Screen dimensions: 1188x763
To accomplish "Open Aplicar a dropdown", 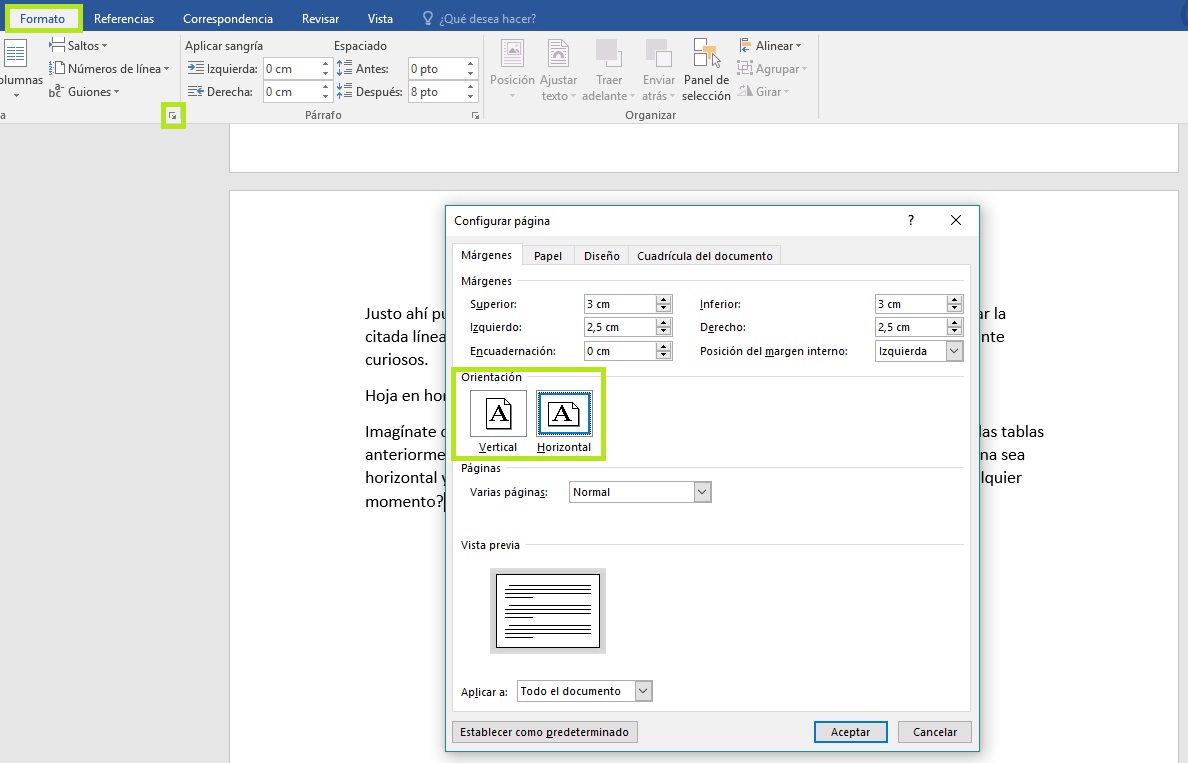I will tap(585, 691).
